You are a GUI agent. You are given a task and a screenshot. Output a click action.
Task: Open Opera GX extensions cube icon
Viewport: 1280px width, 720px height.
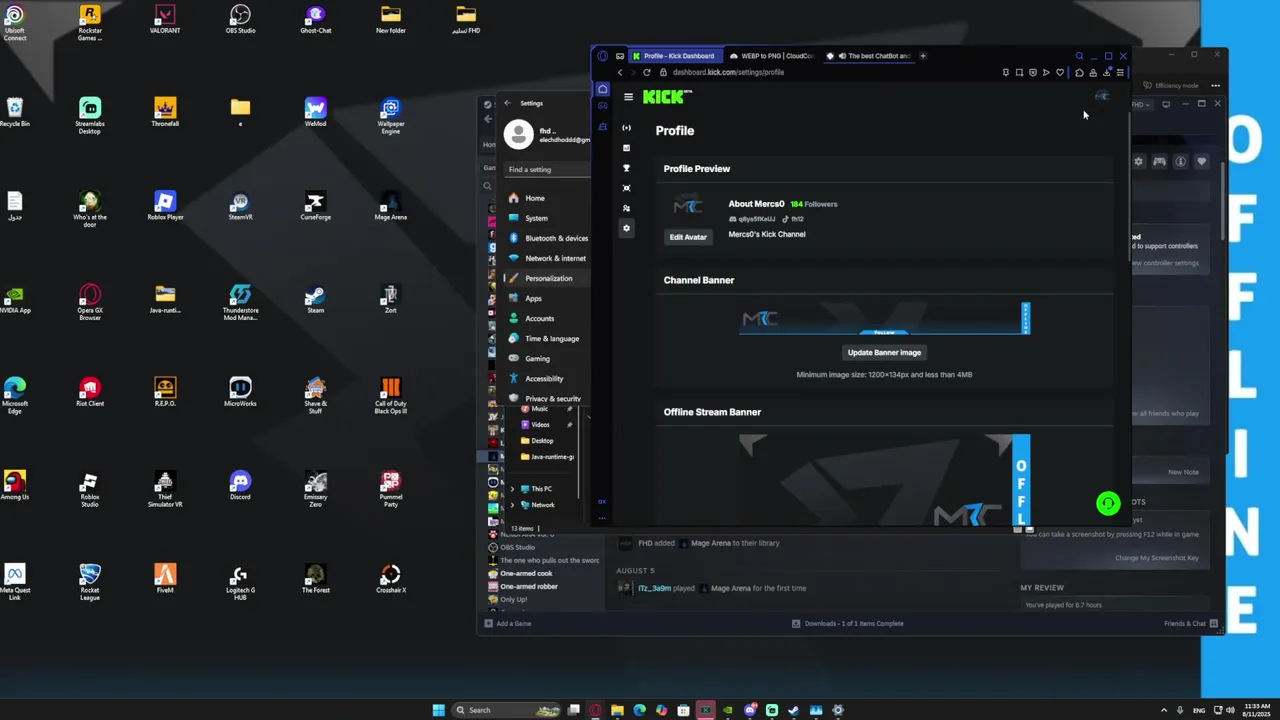(1079, 72)
